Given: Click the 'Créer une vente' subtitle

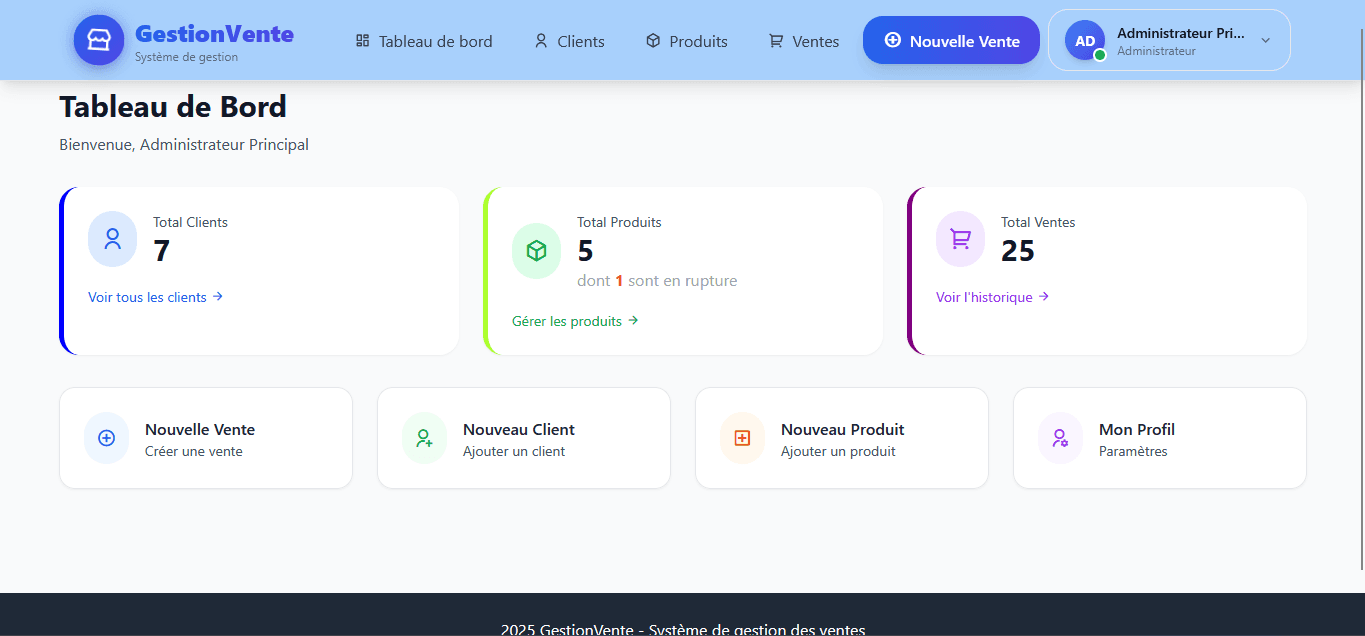Looking at the screenshot, I should click(x=194, y=451).
